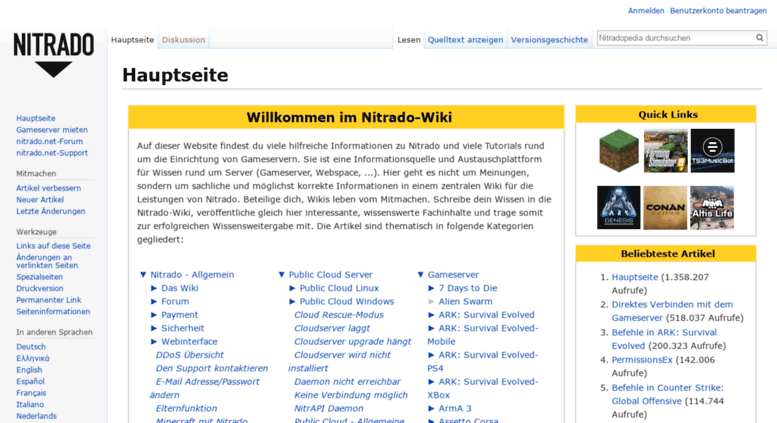This screenshot has height=423, width=777.
Task: Open Letzte Änderungen in sidebar
Action: [51, 211]
